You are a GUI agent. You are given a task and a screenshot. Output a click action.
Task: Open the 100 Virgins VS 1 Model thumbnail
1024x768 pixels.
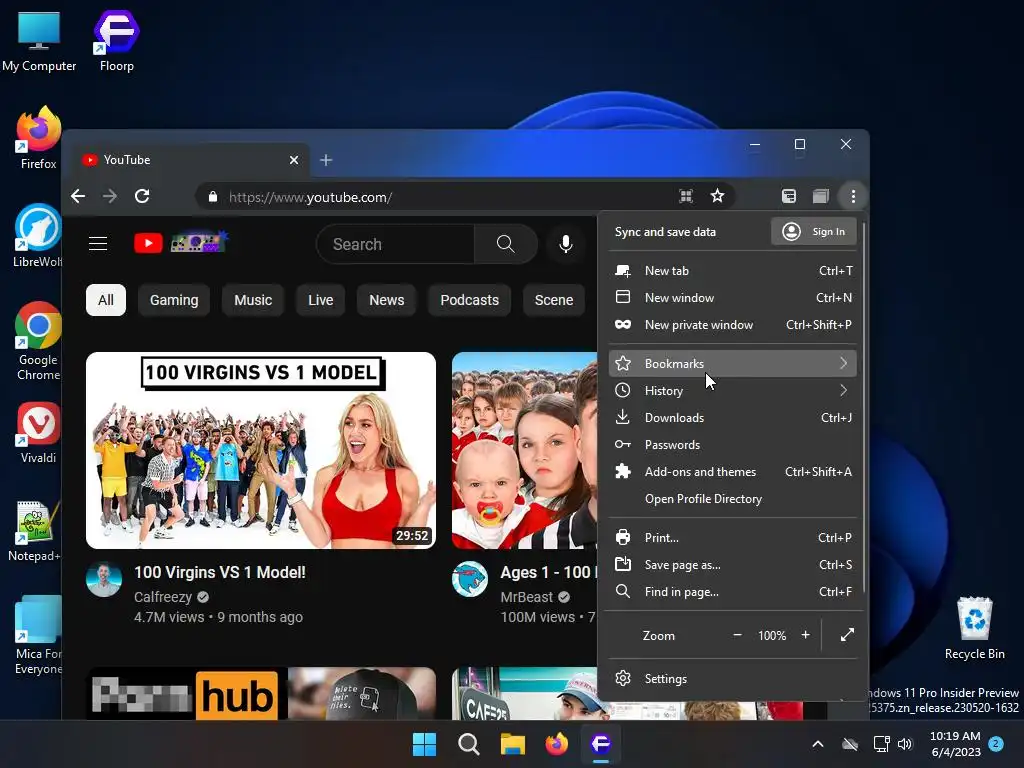(261, 451)
